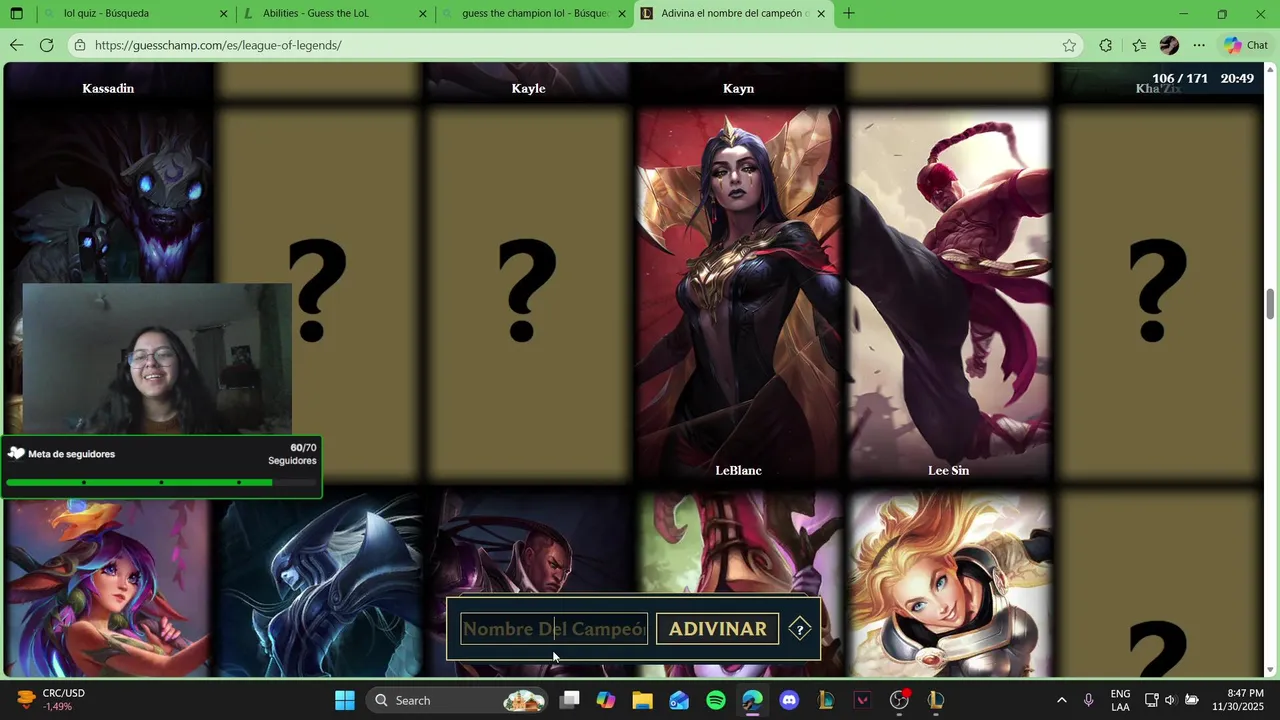The height and width of the screenshot is (720, 1280).
Task: Click the unknown card left of LeBlanc
Action: pyautogui.click(x=528, y=294)
